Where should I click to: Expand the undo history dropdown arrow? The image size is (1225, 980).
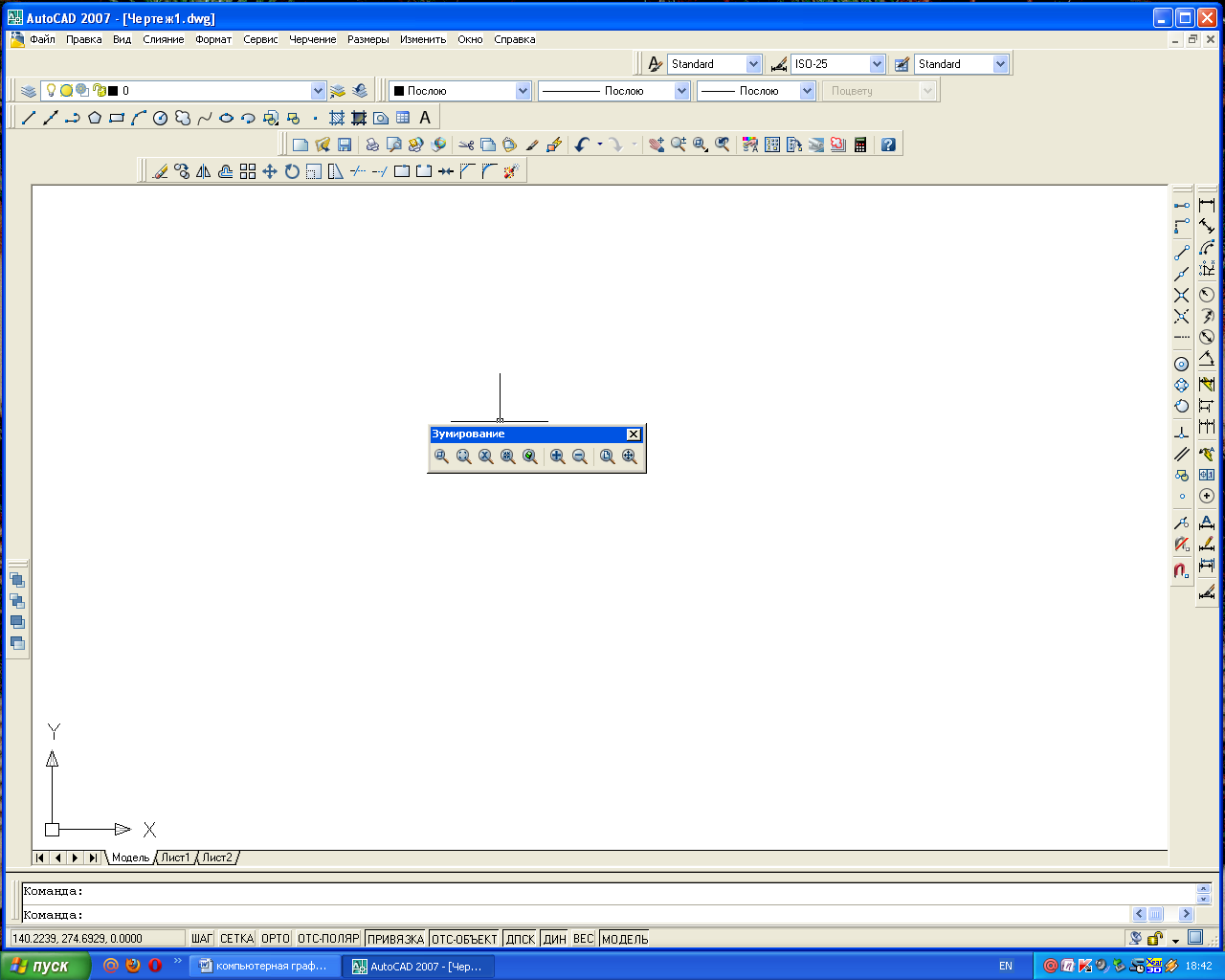[599, 145]
